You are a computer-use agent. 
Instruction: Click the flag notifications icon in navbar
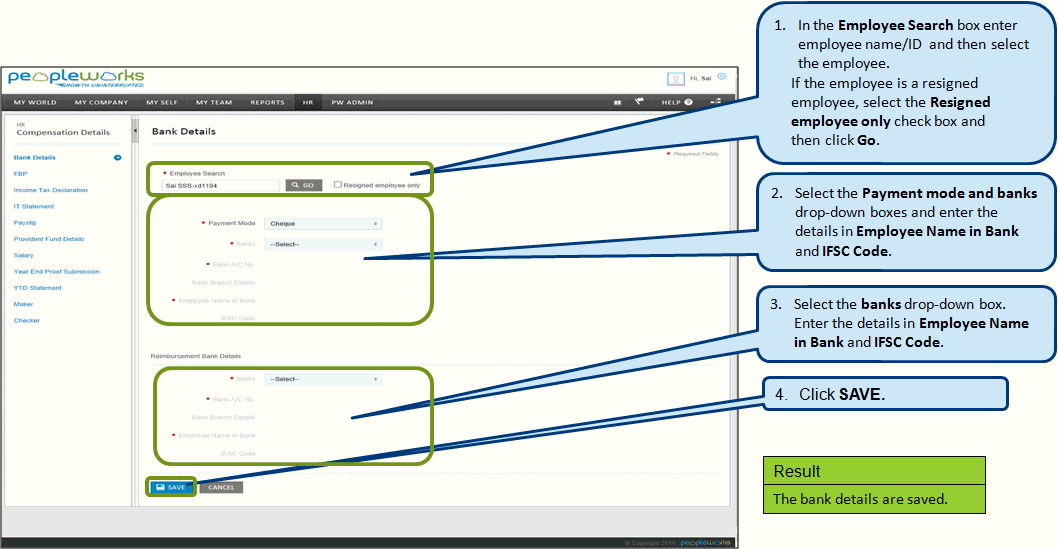point(639,102)
